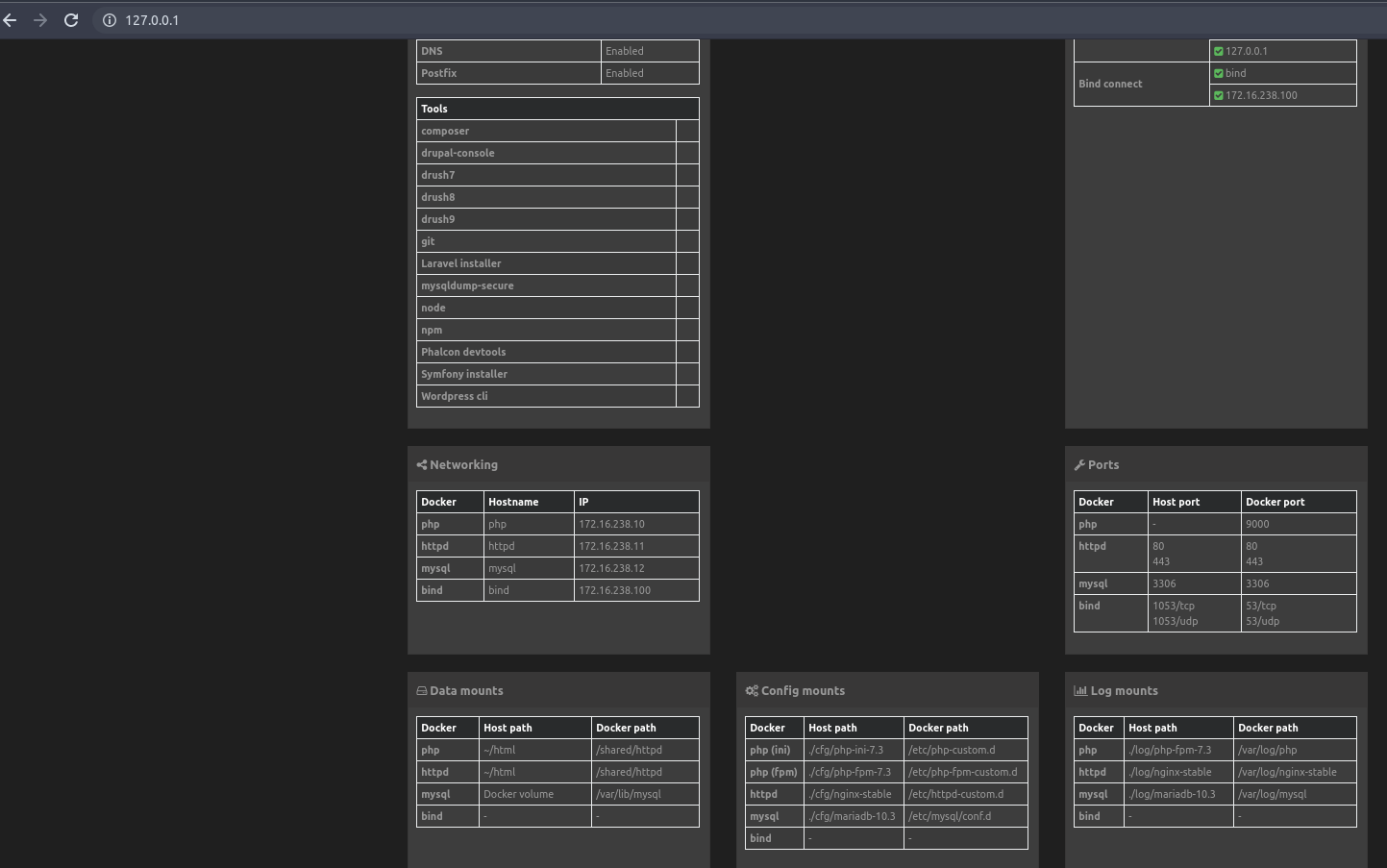Select IP address 172.16.238.11
Image resolution: width=1387 pixels, height=868 pixels.
point(611,546)
